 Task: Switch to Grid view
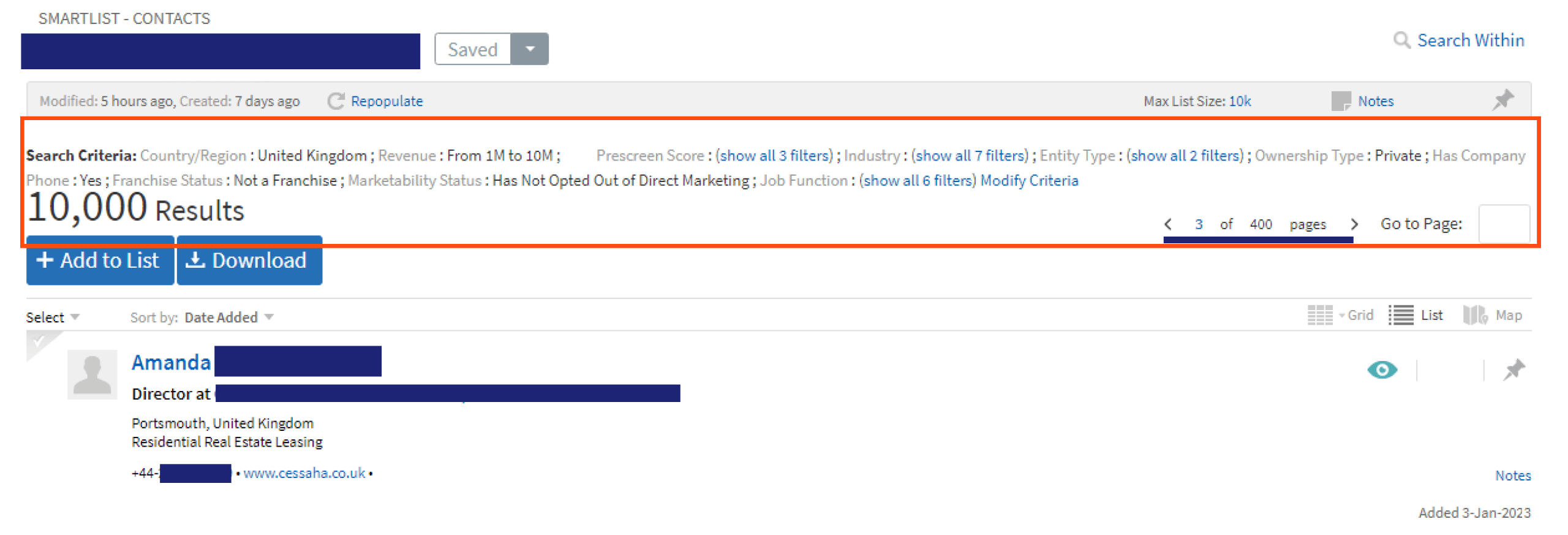click(1321, 315)
